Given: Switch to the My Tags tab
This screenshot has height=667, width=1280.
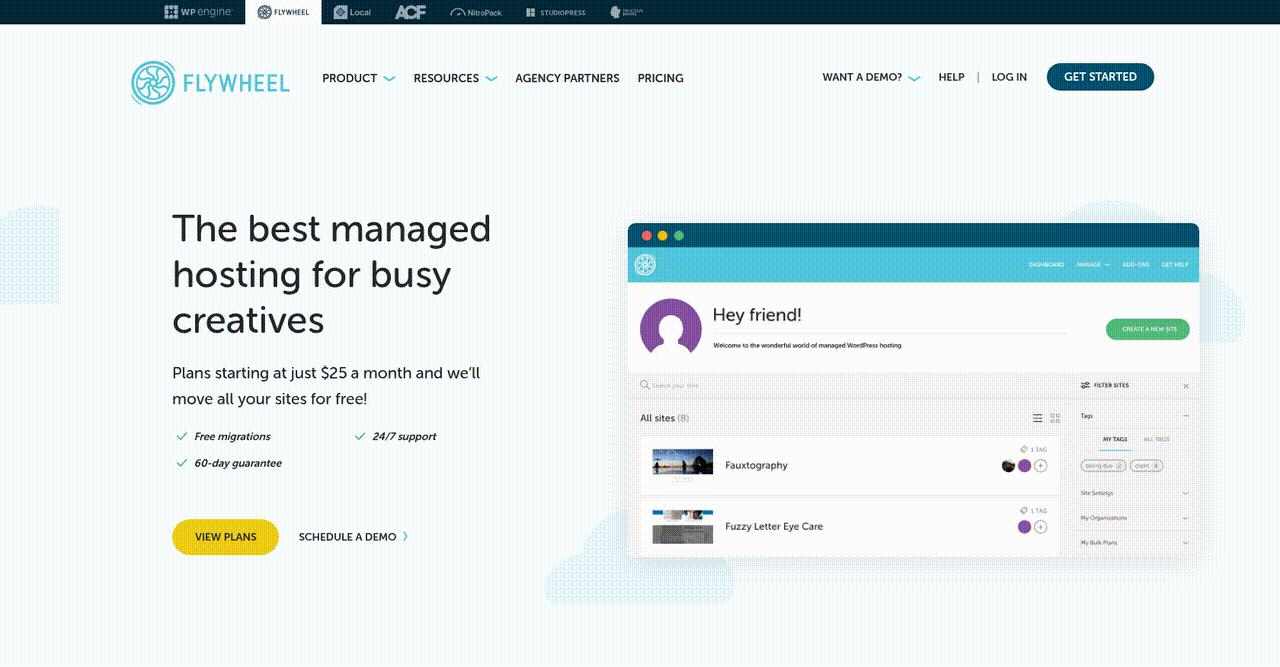Looking at the screenshot, I should tap(1115, 439).
